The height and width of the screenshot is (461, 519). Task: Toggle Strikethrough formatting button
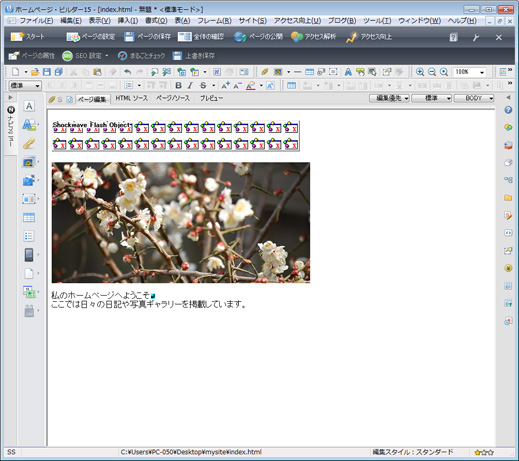click(203, 86)
